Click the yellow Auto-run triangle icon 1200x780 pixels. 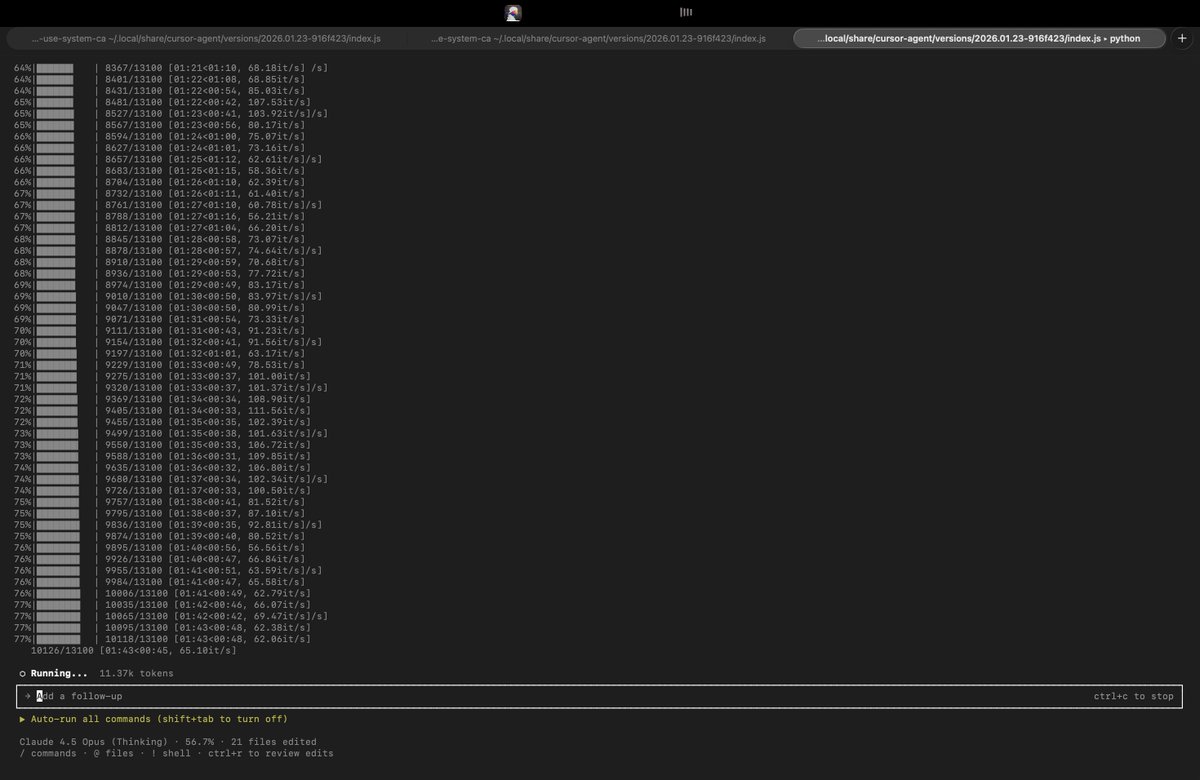pos(22,719)
